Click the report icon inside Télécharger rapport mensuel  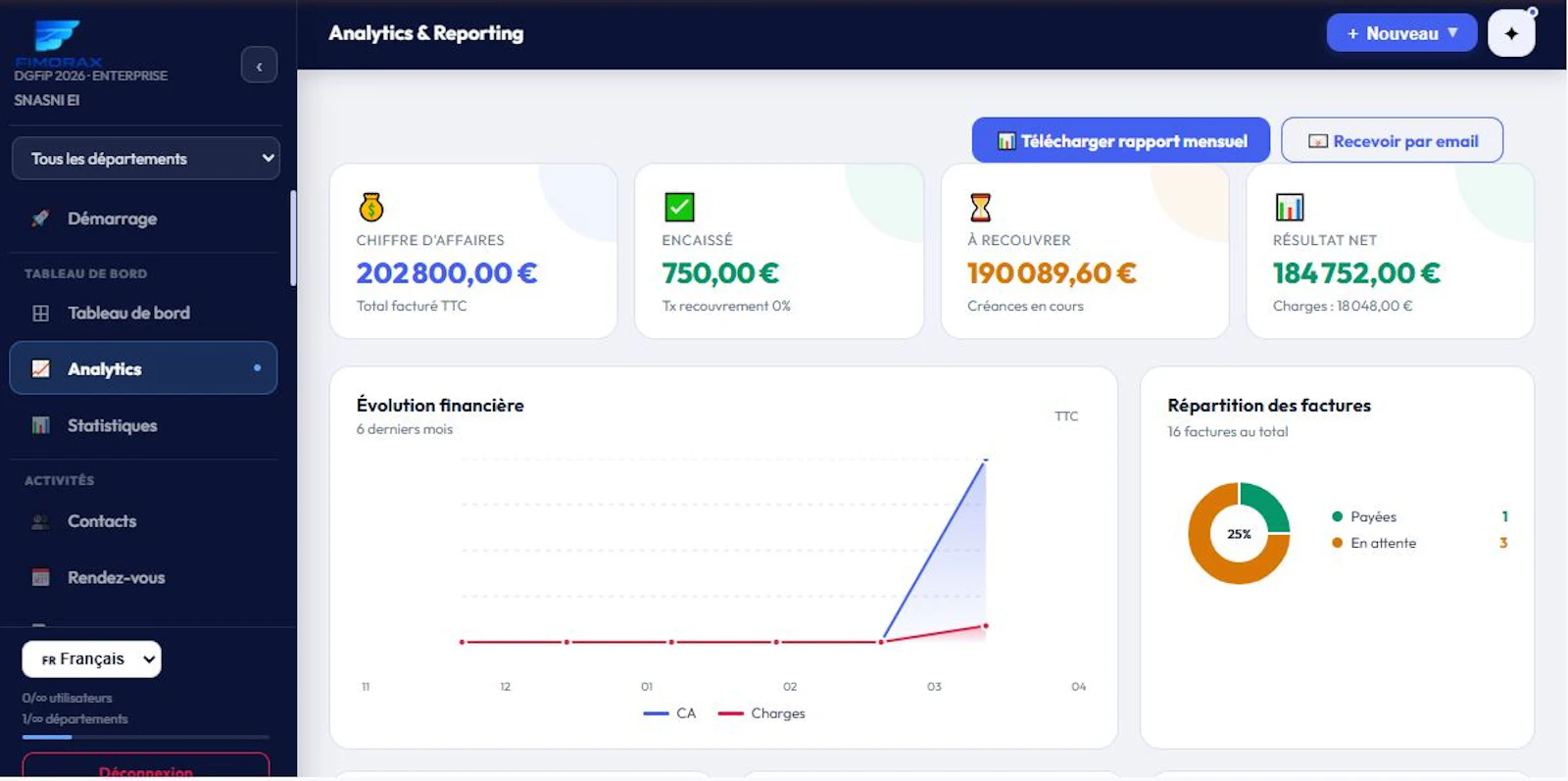click(1006, 141)
